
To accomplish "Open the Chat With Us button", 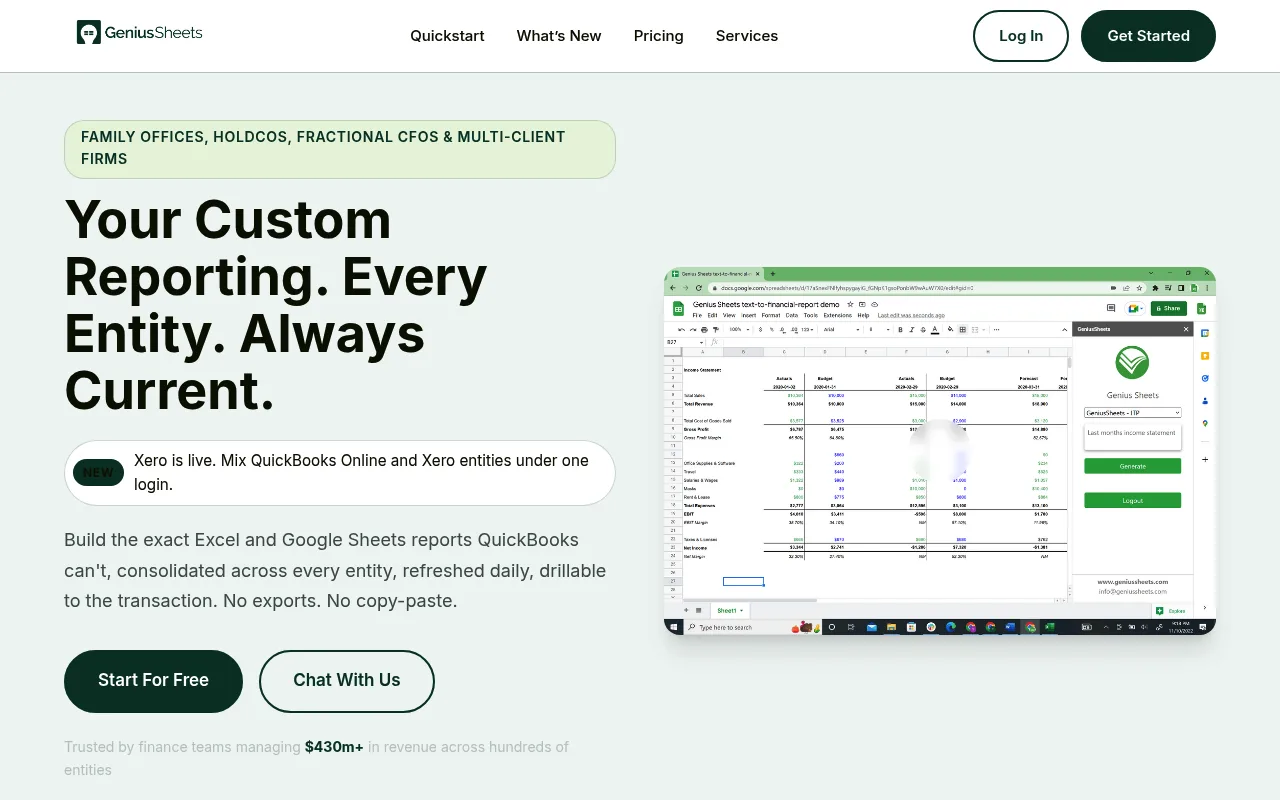I will [x=347, y=681].
